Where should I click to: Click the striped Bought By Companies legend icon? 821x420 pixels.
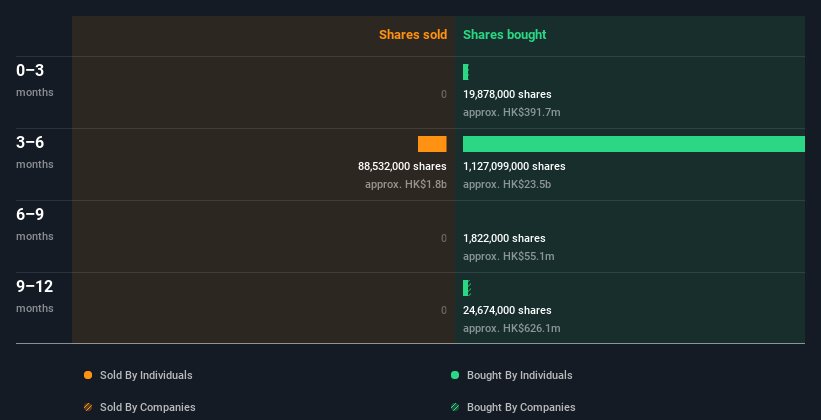pyautogui.click(x=455, y=407)
